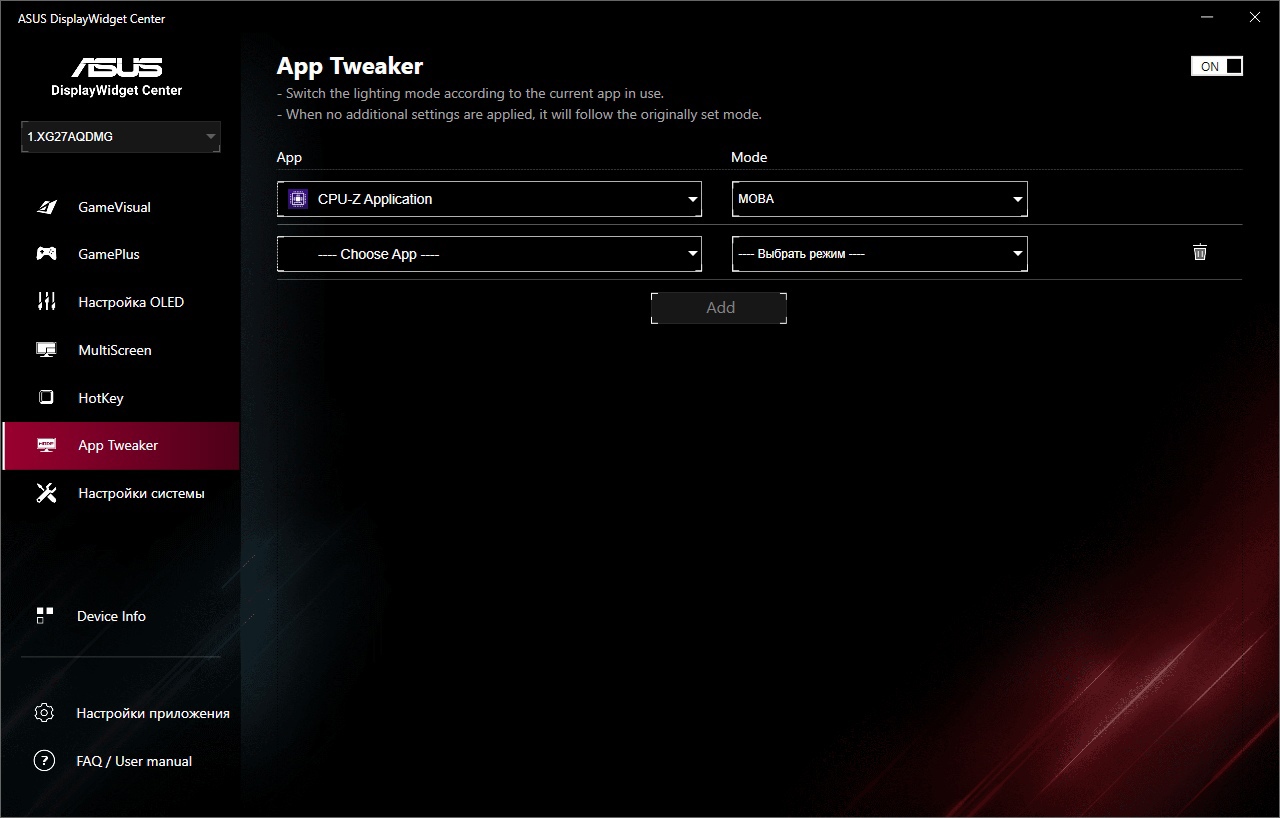Open the GamePlus section
Viewport: 1280px width, 818px height.
(120, 254)
